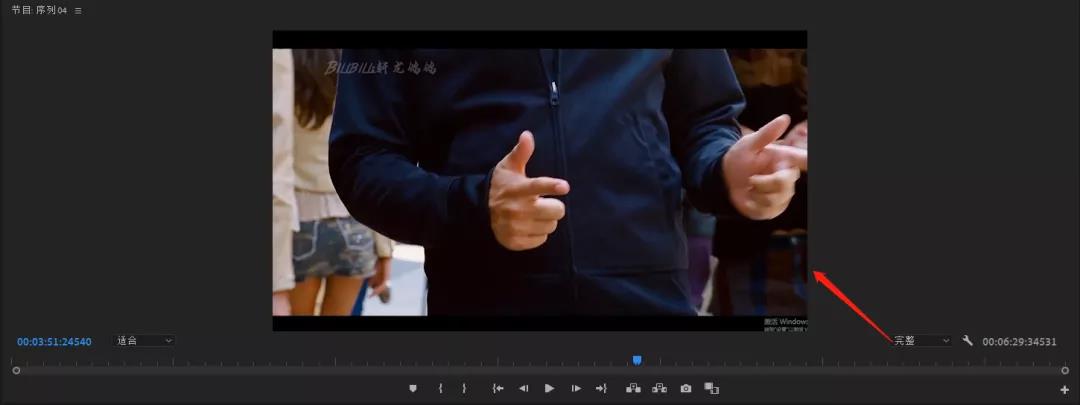Click the Lift button
The image size is (1080, 405).
[x=633, y=388]
